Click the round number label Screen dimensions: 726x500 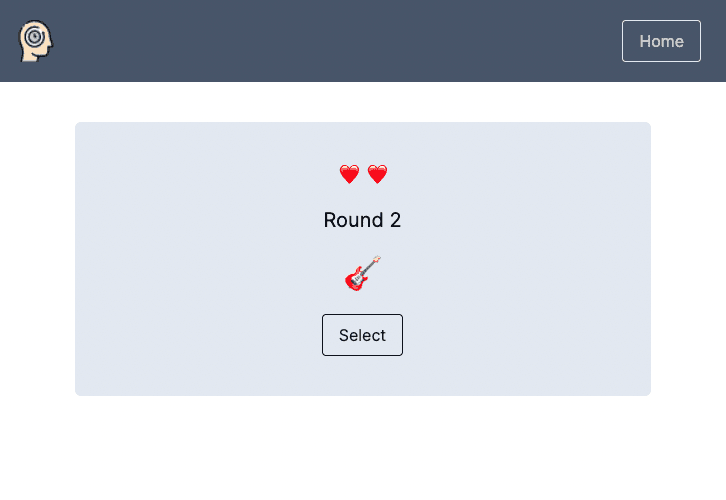tap(362, 220)
